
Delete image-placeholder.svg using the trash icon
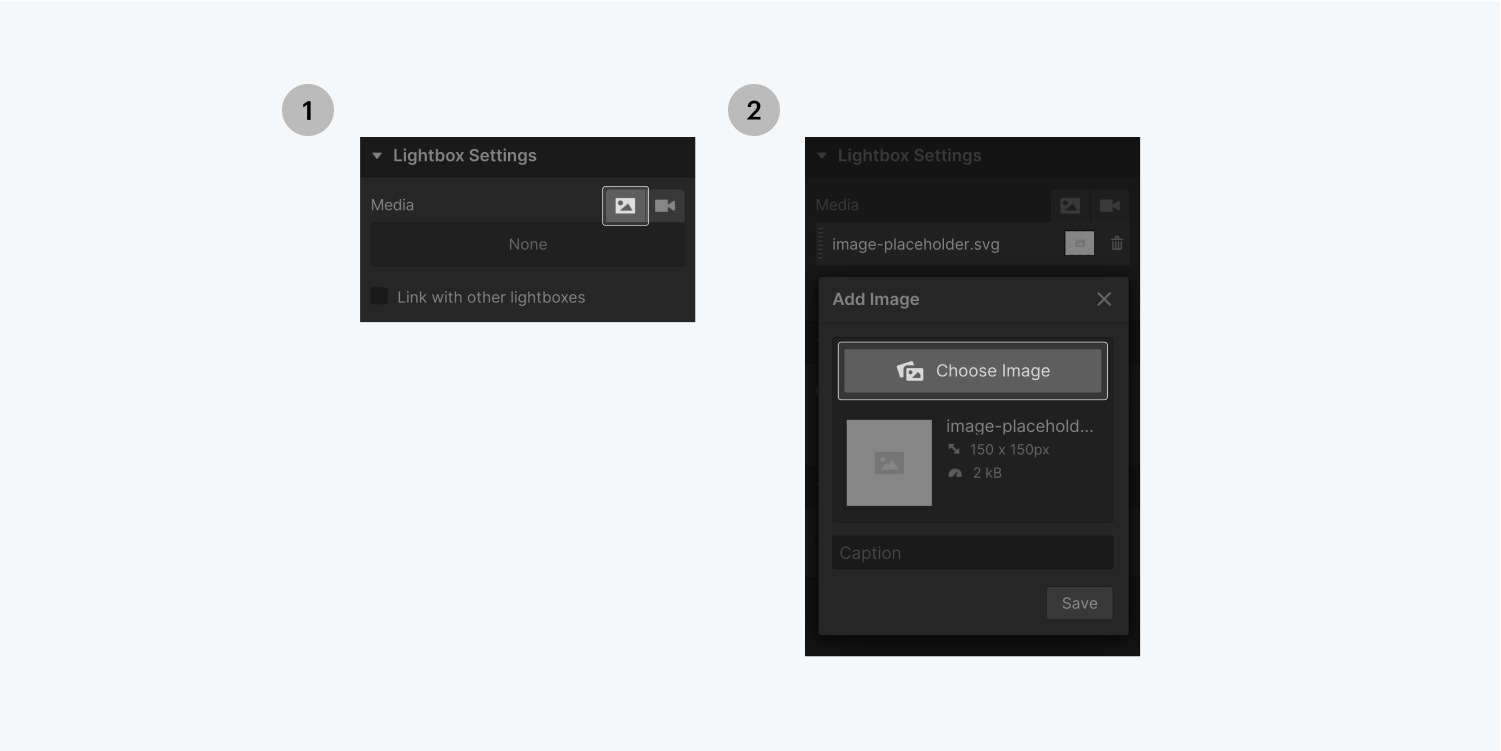(x=1117, y=243)
